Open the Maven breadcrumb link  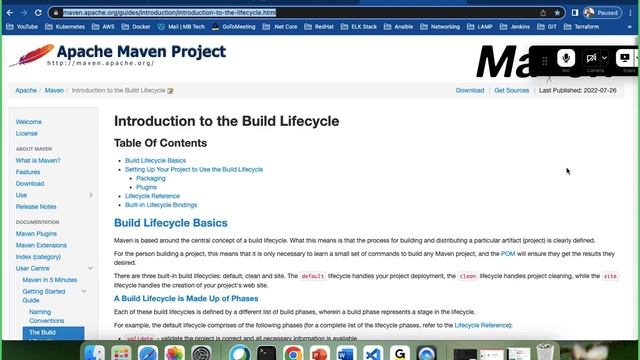[x=54, y=90]
